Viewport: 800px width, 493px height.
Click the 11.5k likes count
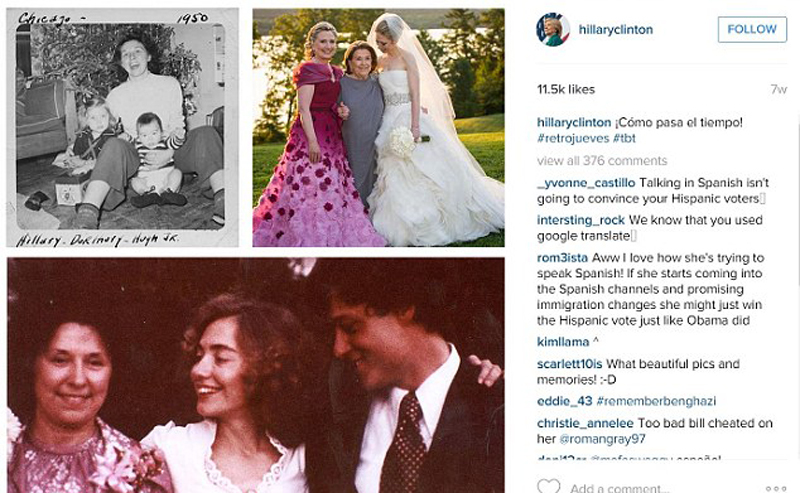tap(566, 89)
